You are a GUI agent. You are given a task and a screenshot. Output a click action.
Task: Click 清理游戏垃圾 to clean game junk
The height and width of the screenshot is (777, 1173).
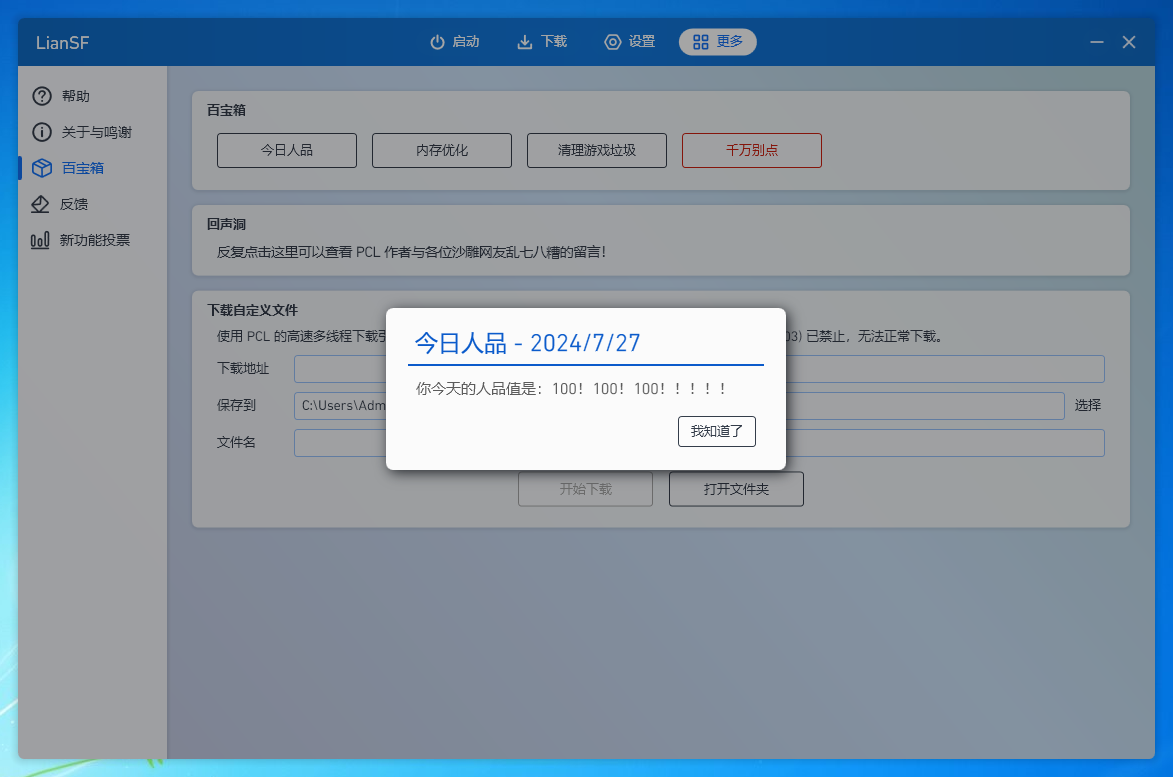[x=596, y=150]
